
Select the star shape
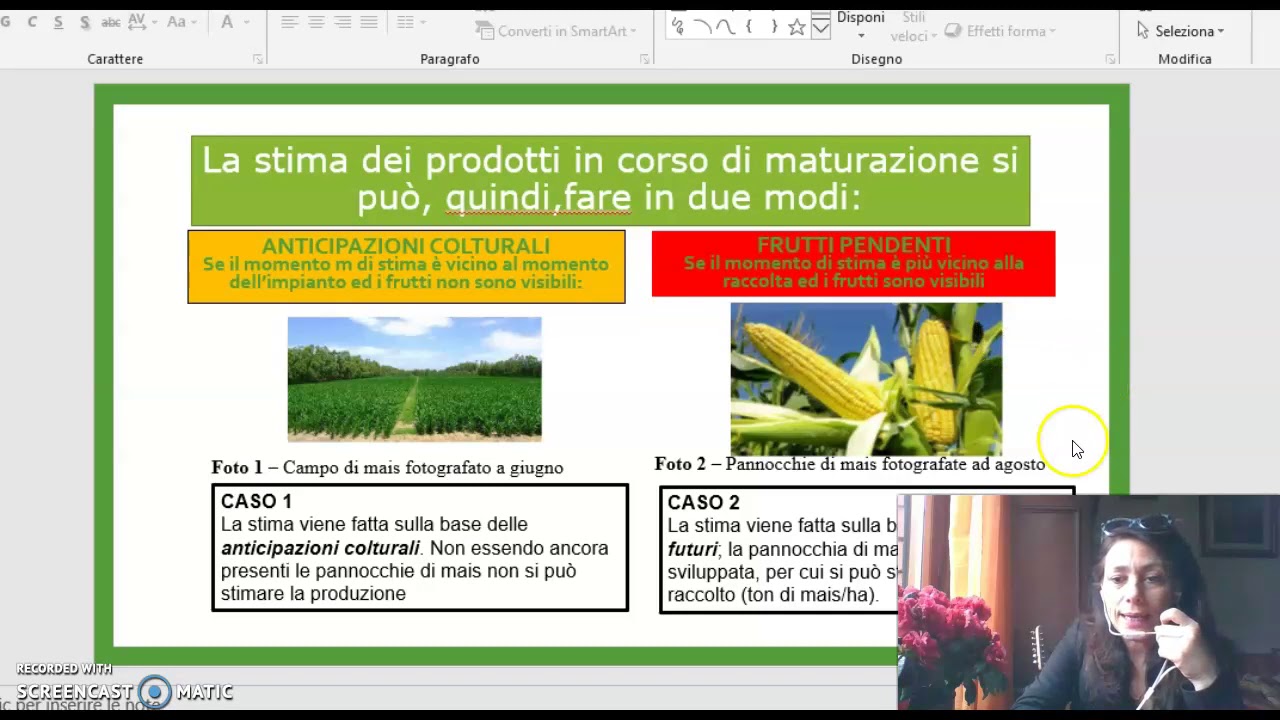pyautogui.click(x=796, y=27)
